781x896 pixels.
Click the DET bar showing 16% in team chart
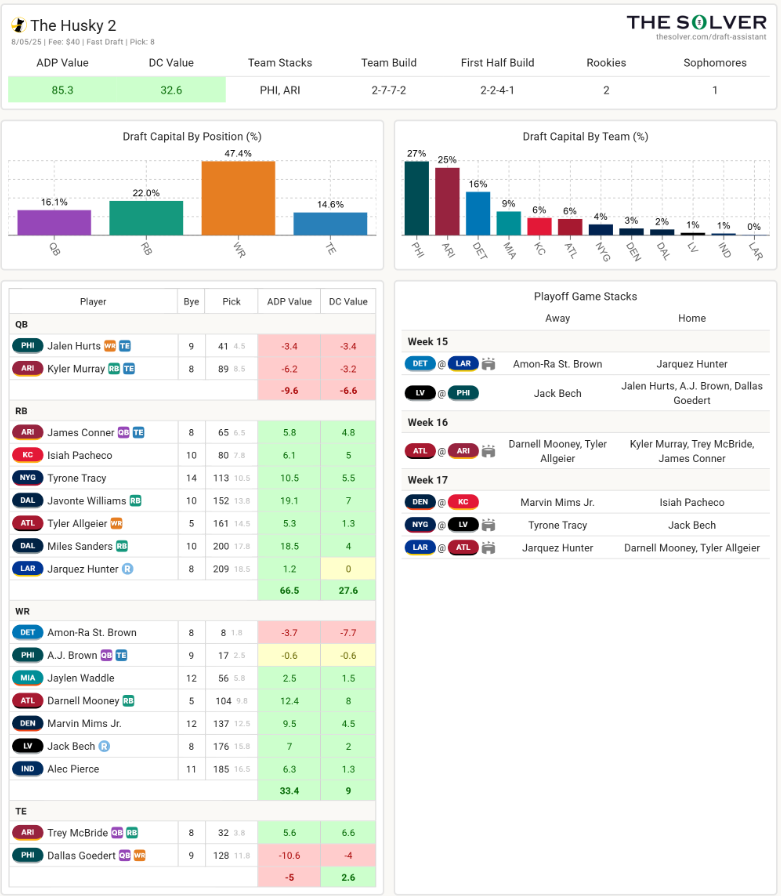coord(478,213)
